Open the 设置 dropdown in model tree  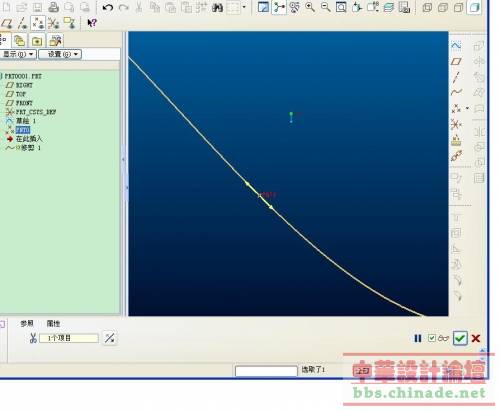point(60,54)
